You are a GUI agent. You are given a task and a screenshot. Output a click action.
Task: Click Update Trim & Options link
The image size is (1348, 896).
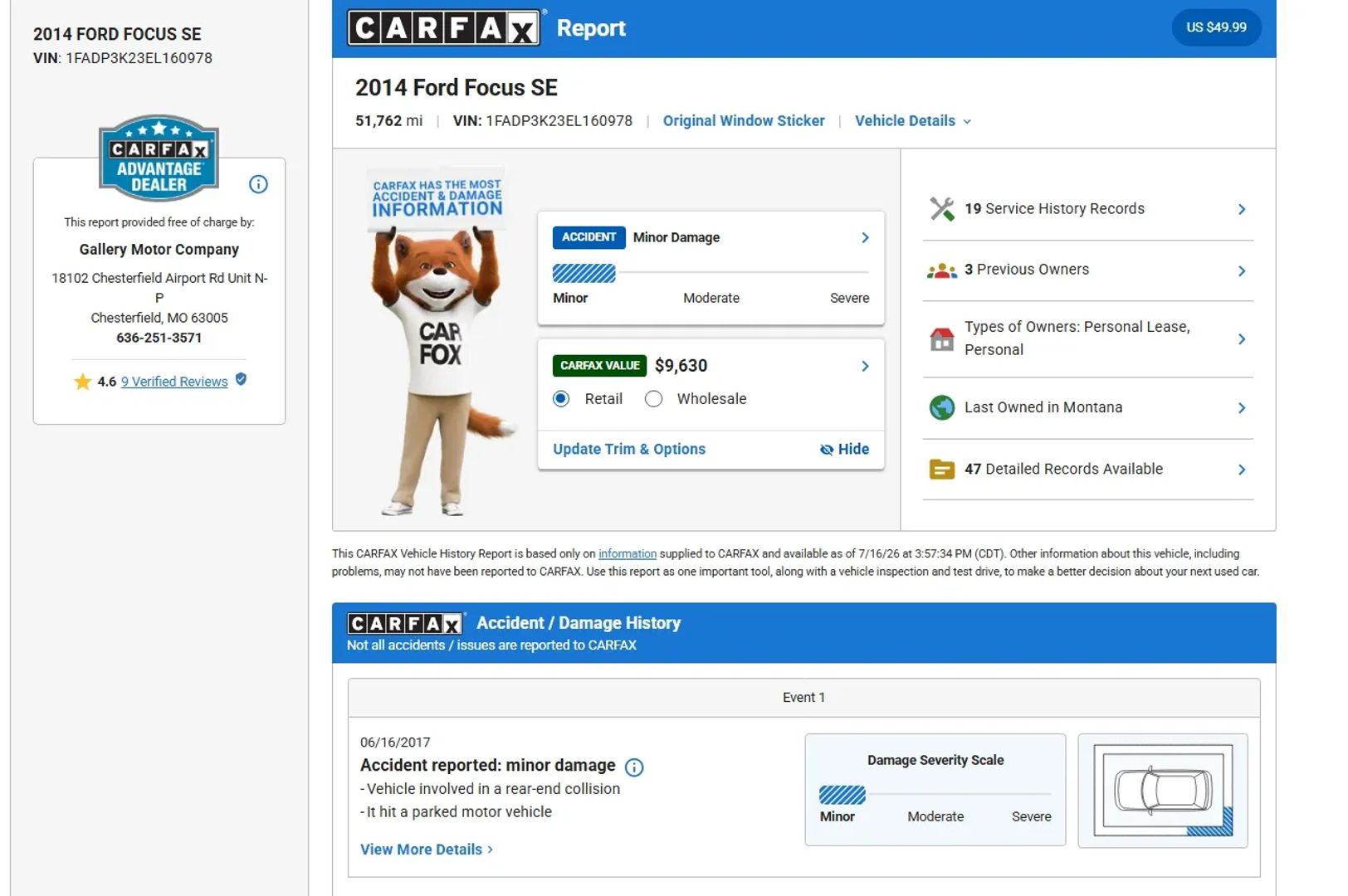(629, 450)
